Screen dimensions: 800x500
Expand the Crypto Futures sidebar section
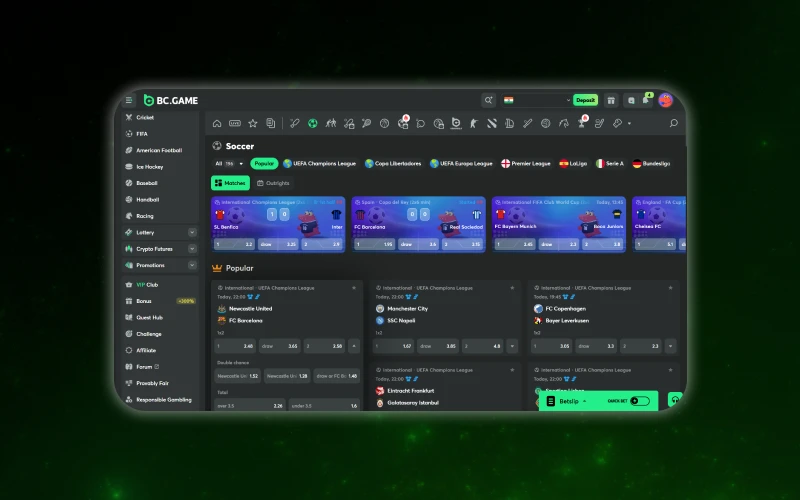192,248
